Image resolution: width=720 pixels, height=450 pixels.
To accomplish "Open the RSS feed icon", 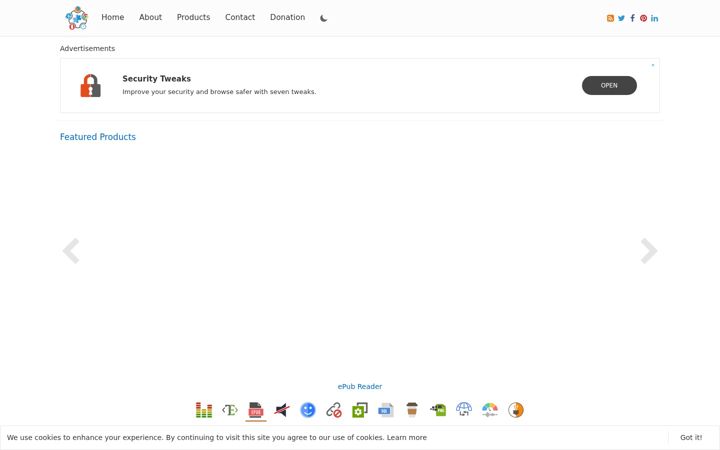I will (x=610, y=18).
